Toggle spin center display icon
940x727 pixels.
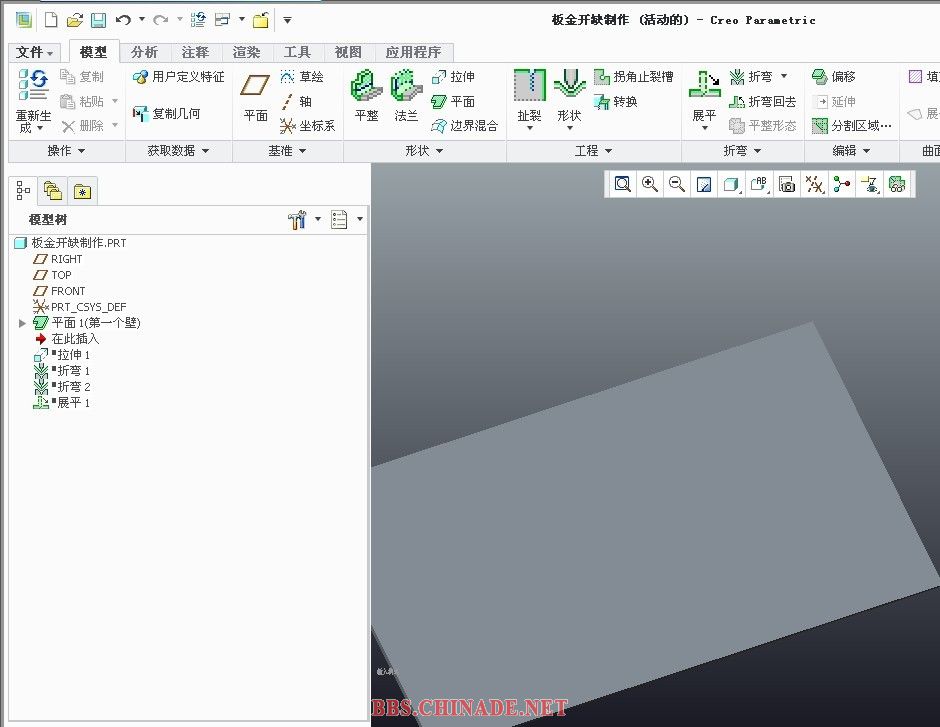tap(842, 184)
